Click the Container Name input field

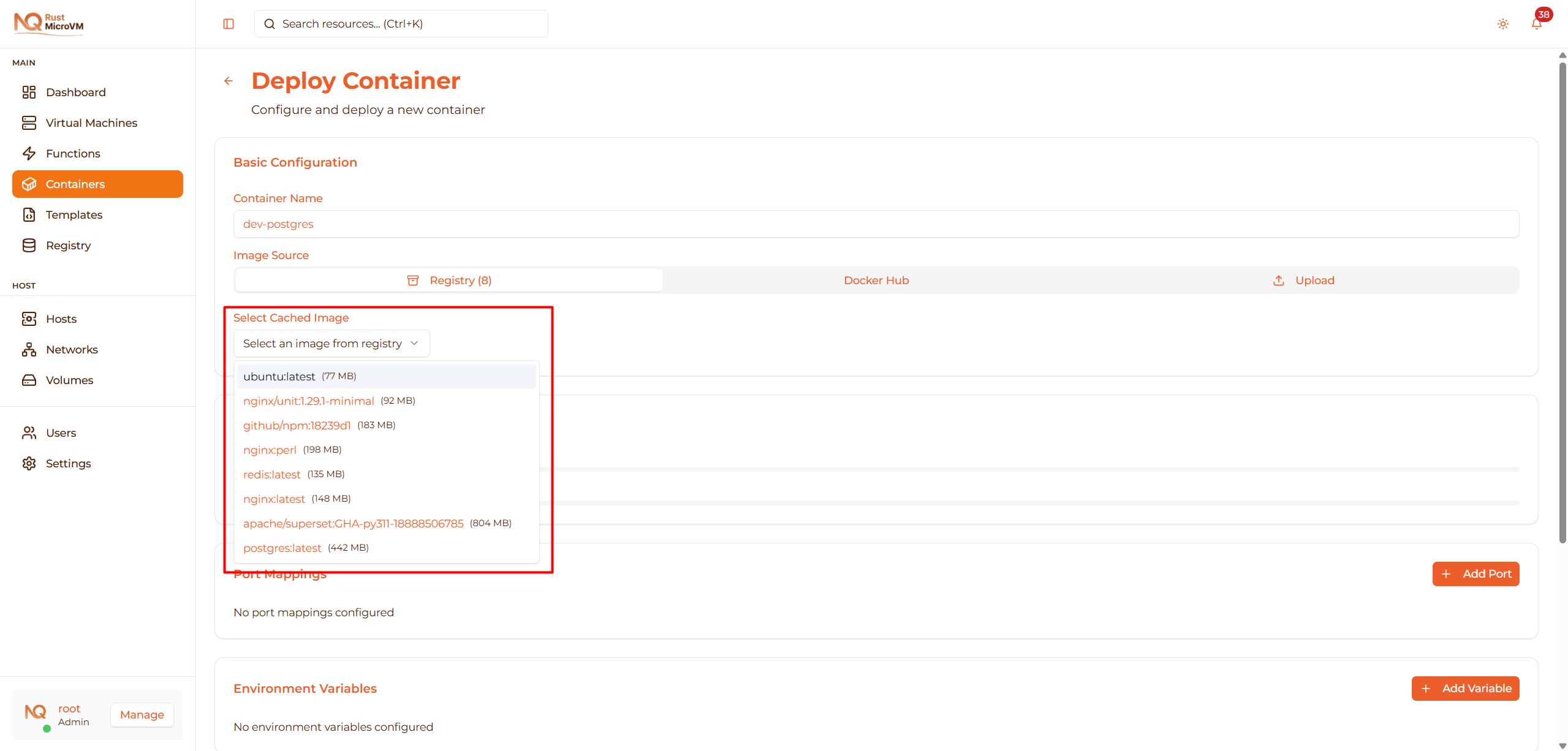[x=876, y=224]
